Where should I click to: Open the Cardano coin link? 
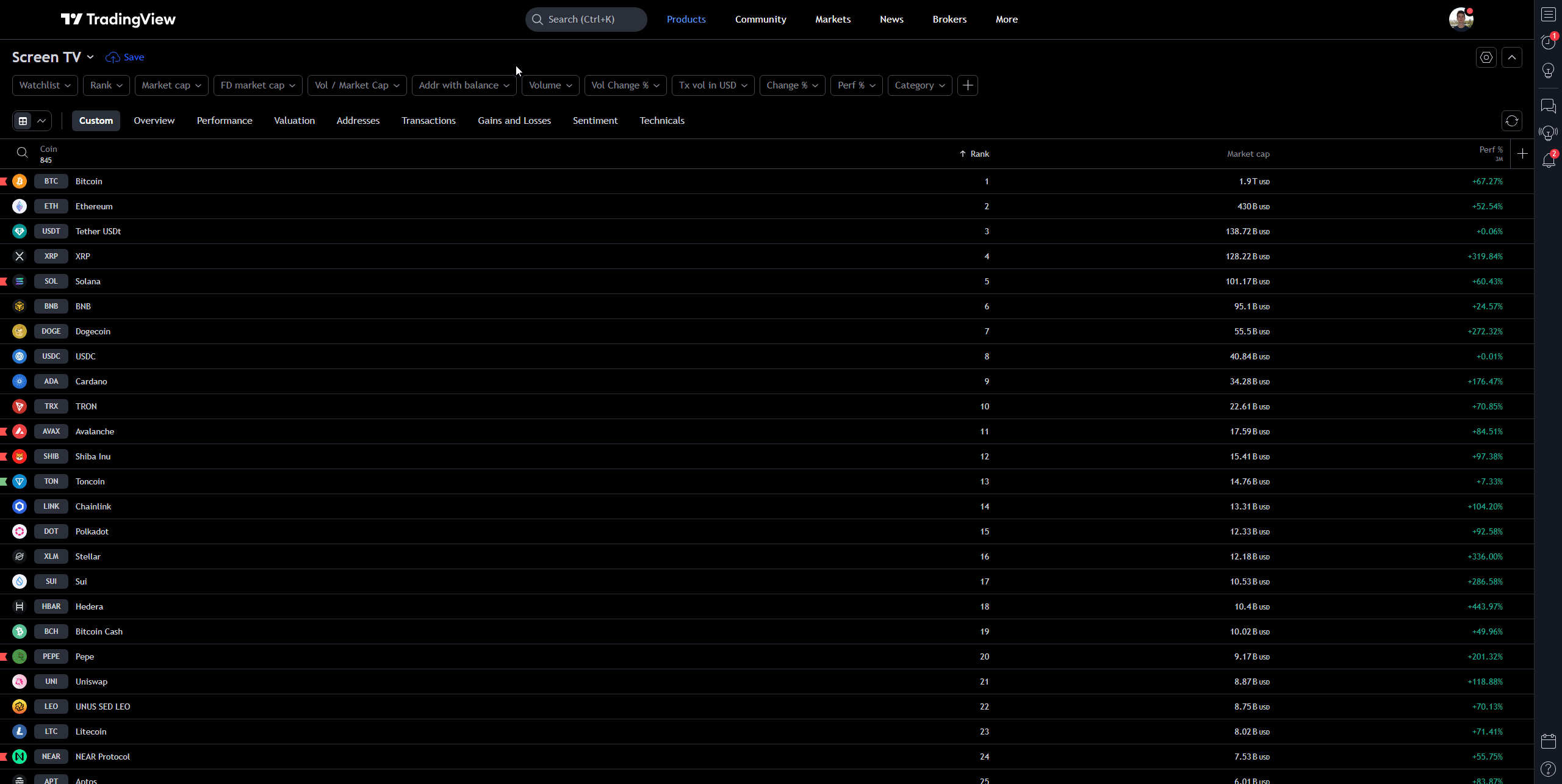click(x=91, y=381)
